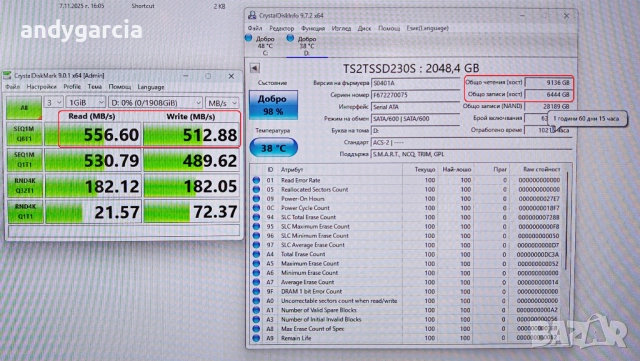The height and width of the screenshot is (361, 640).
Task: Open CrystalDiskMark Файл menu
Action: tap(13, 87)
